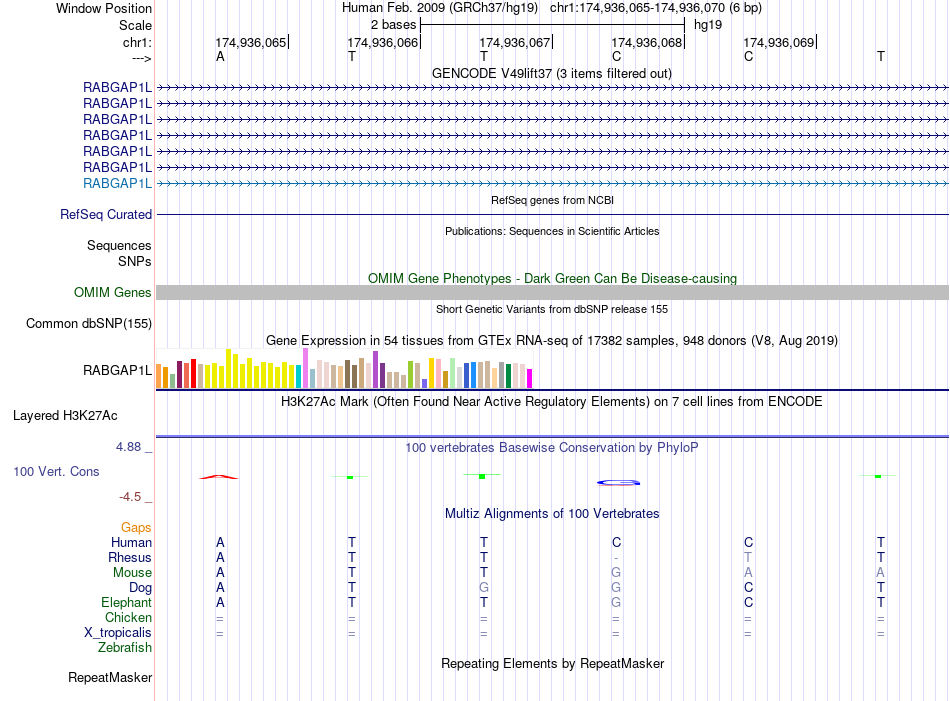Click position marker 174,936,068
The image size is (950, 701).
click(648, 42)
